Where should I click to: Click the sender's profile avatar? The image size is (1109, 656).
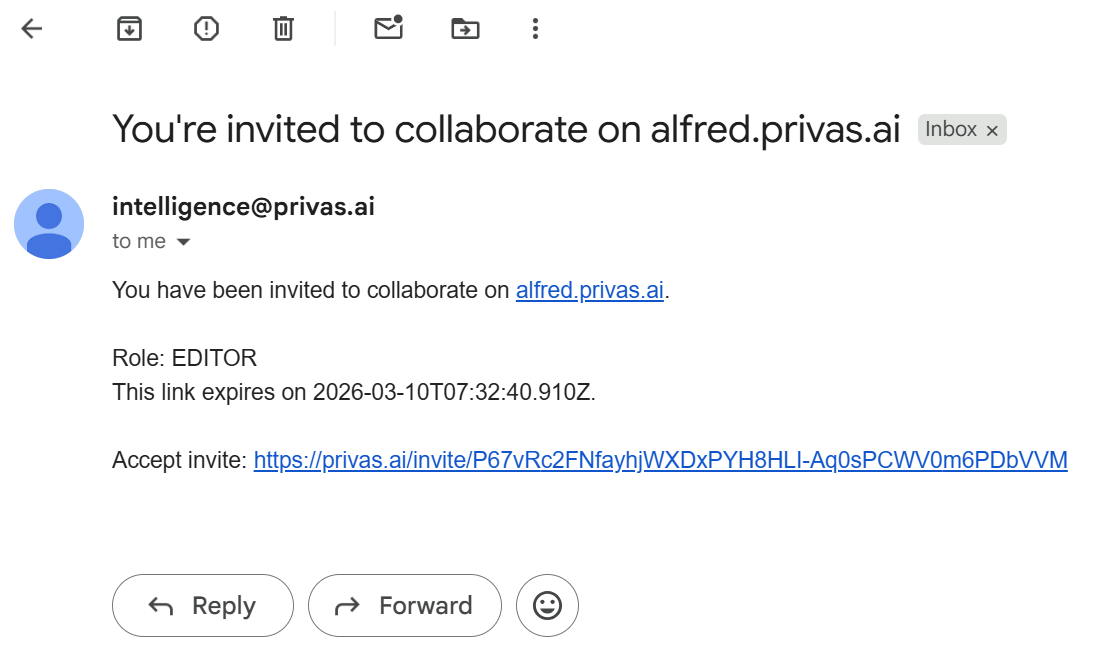tap(49, 224)
